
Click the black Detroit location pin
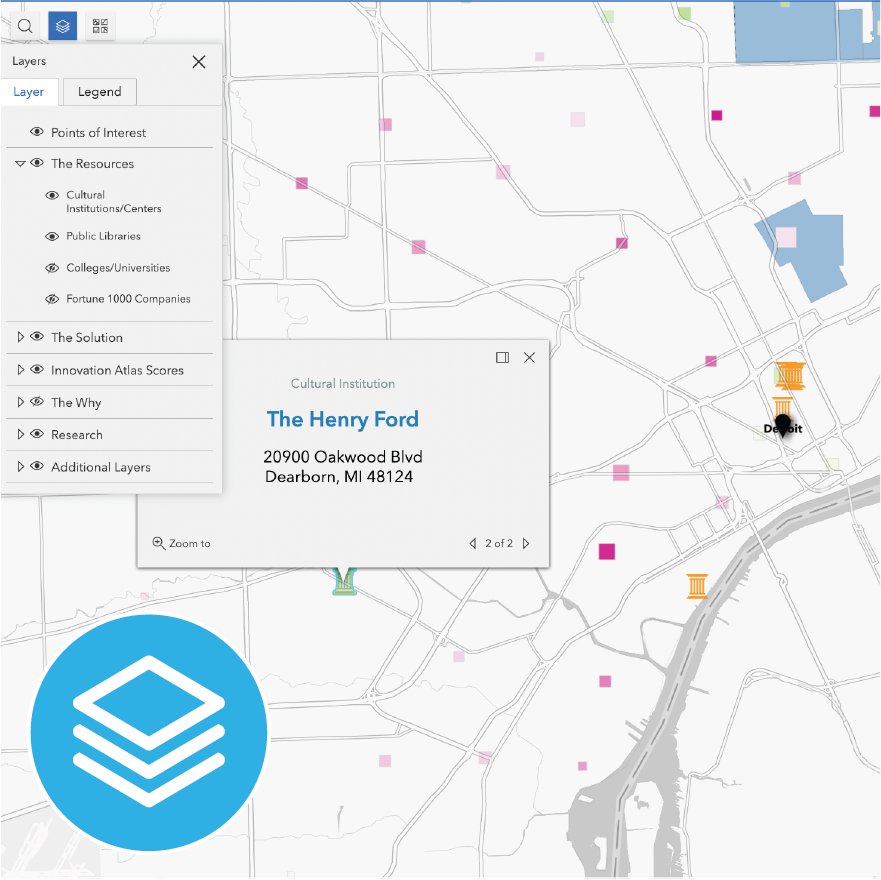tap(783, 426)
